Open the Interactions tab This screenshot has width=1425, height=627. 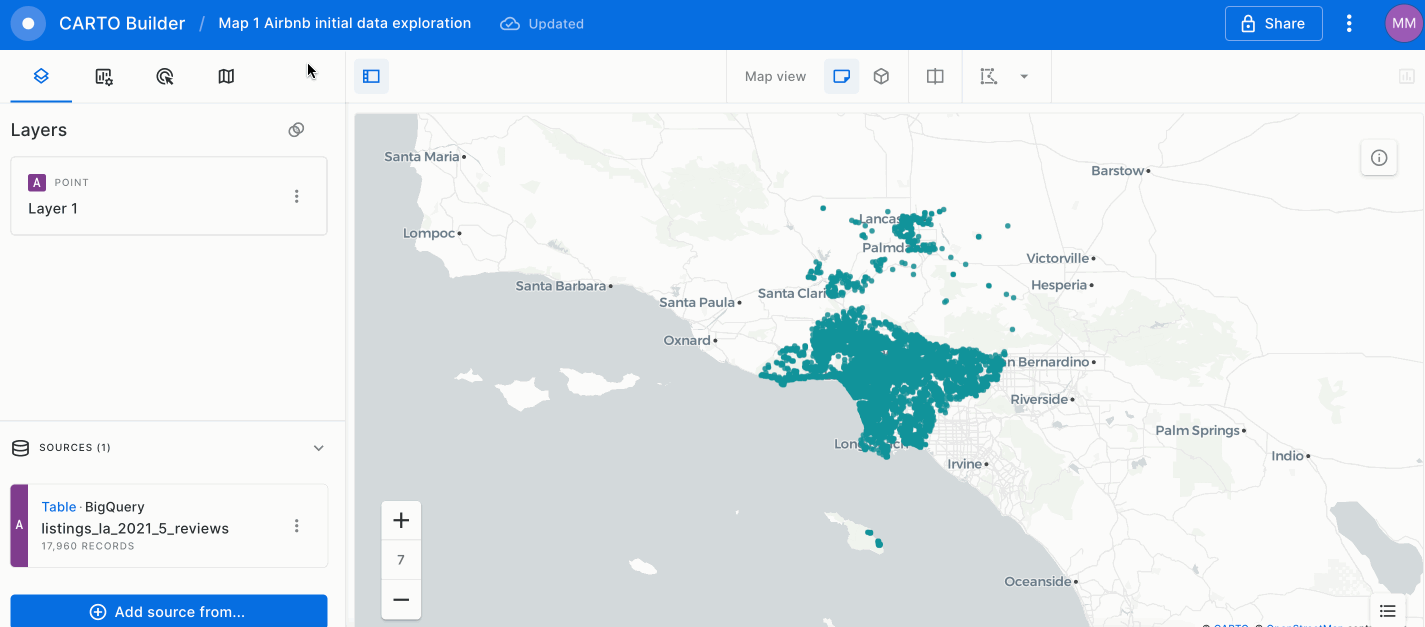[165, 76]
